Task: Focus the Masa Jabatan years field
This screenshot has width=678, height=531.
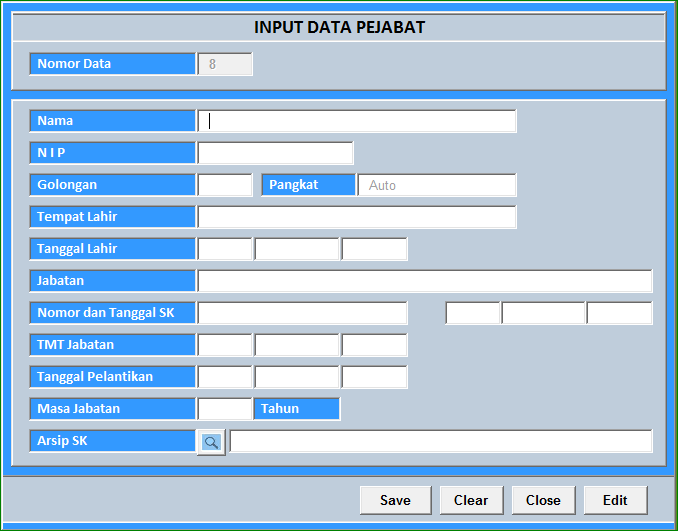Action: (225, 409)
